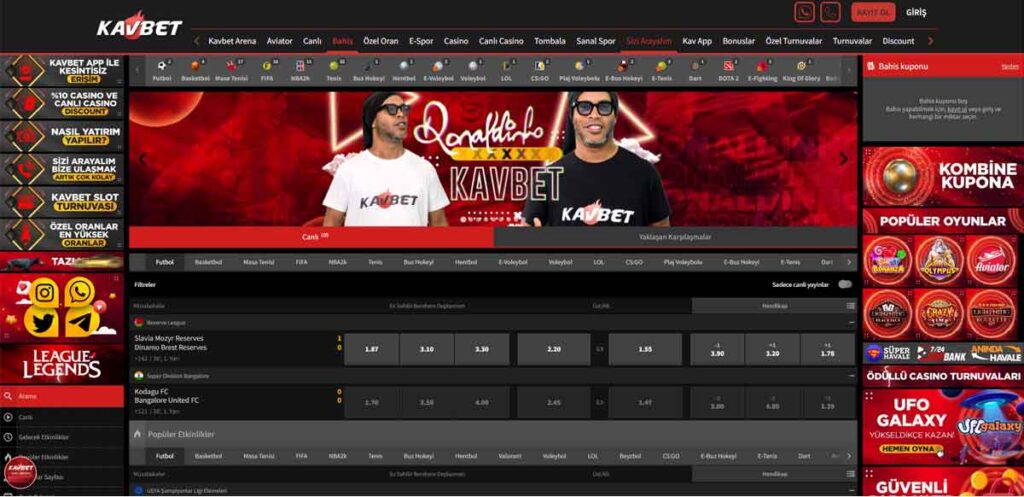Switch to Canlı matches tab

(312, 237)
